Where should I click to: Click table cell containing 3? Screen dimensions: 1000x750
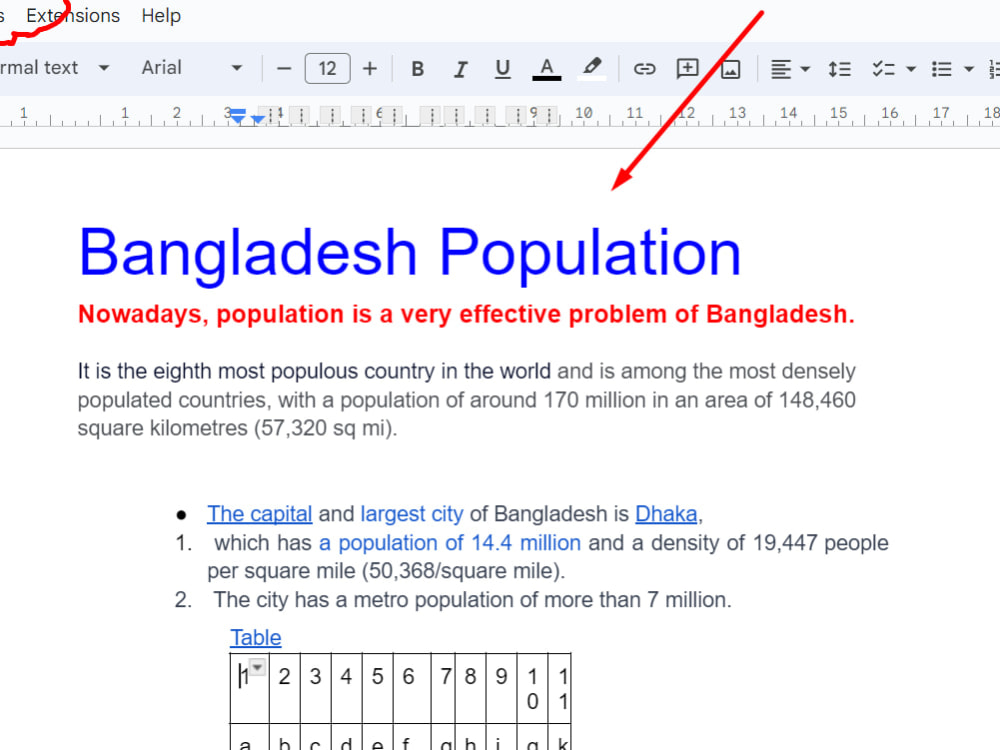pos(316,688)
